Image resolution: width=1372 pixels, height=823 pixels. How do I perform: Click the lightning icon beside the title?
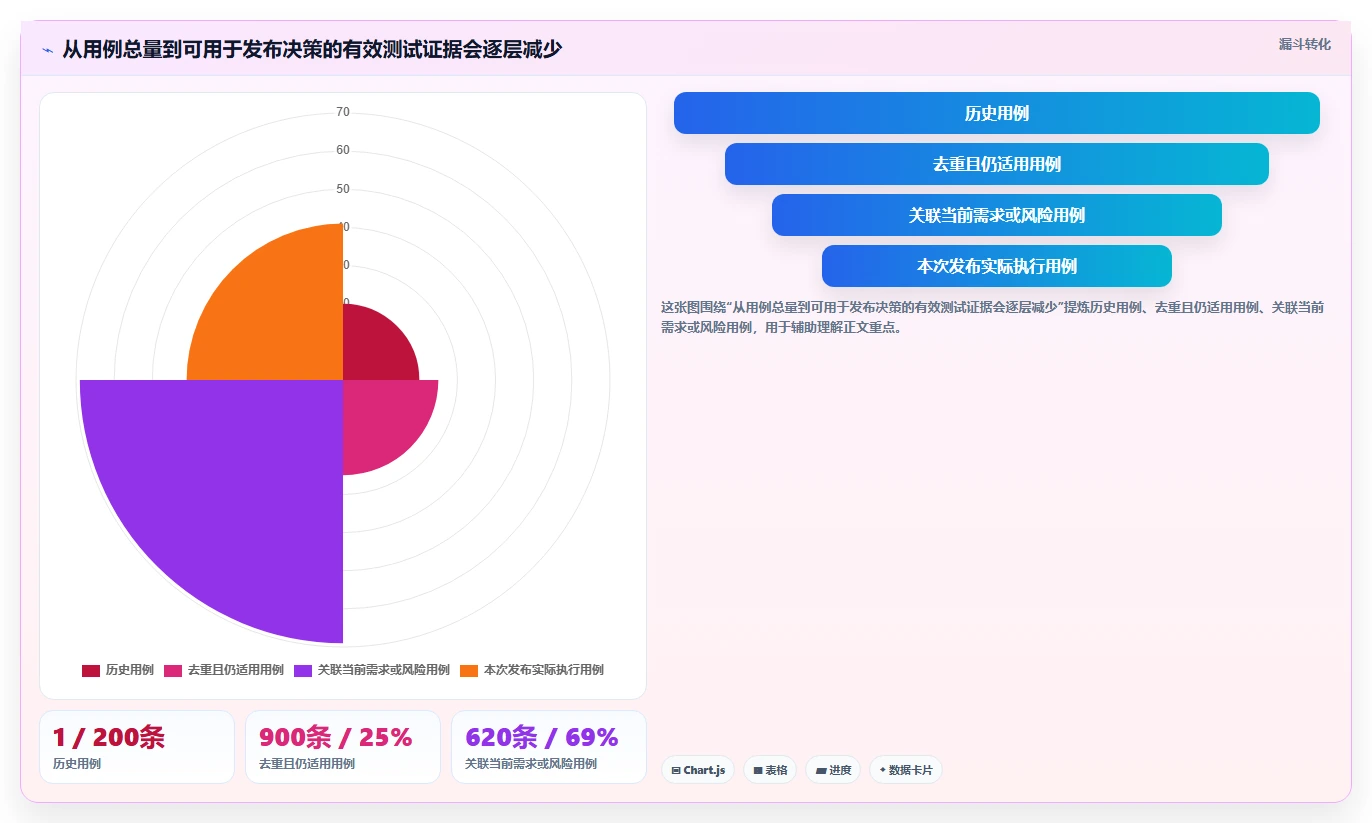(47, 49)
